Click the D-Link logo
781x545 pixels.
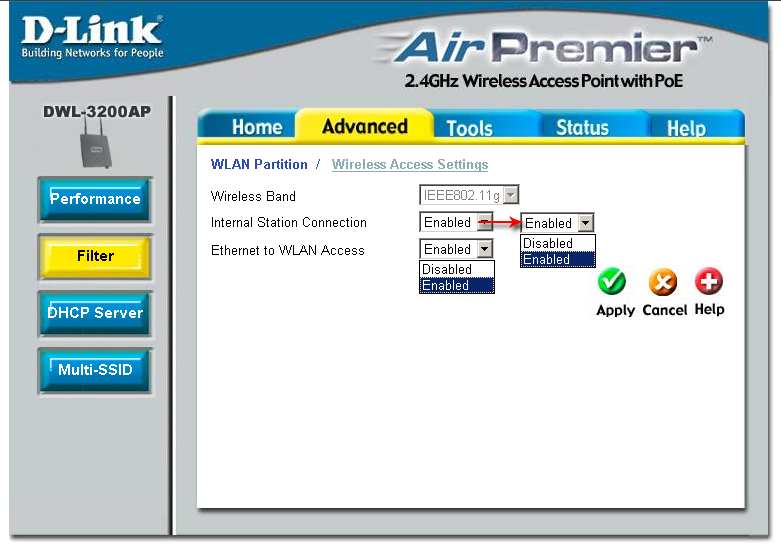92,37
